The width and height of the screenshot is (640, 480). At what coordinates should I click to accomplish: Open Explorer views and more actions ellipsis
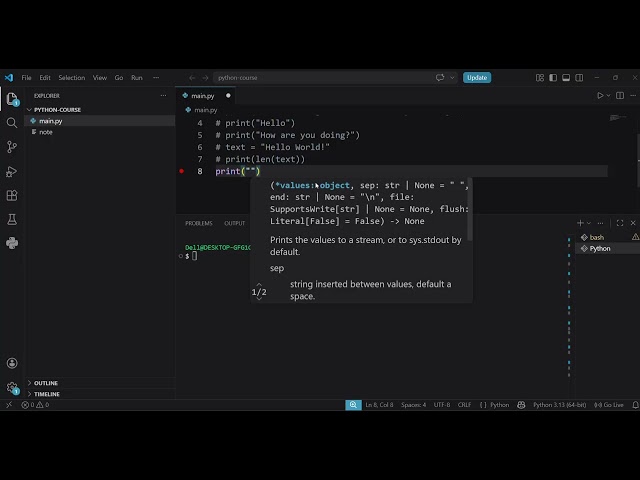click(163, 96)
